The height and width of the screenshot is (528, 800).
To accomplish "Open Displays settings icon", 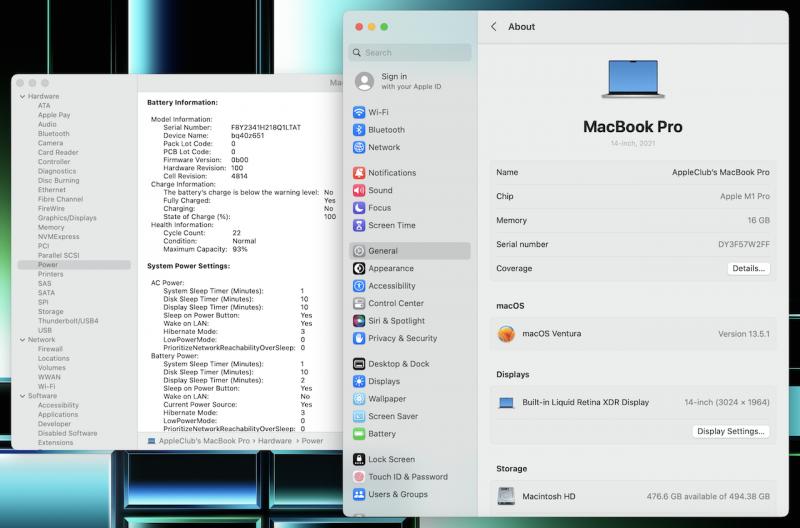I will [x=359, y=382].
